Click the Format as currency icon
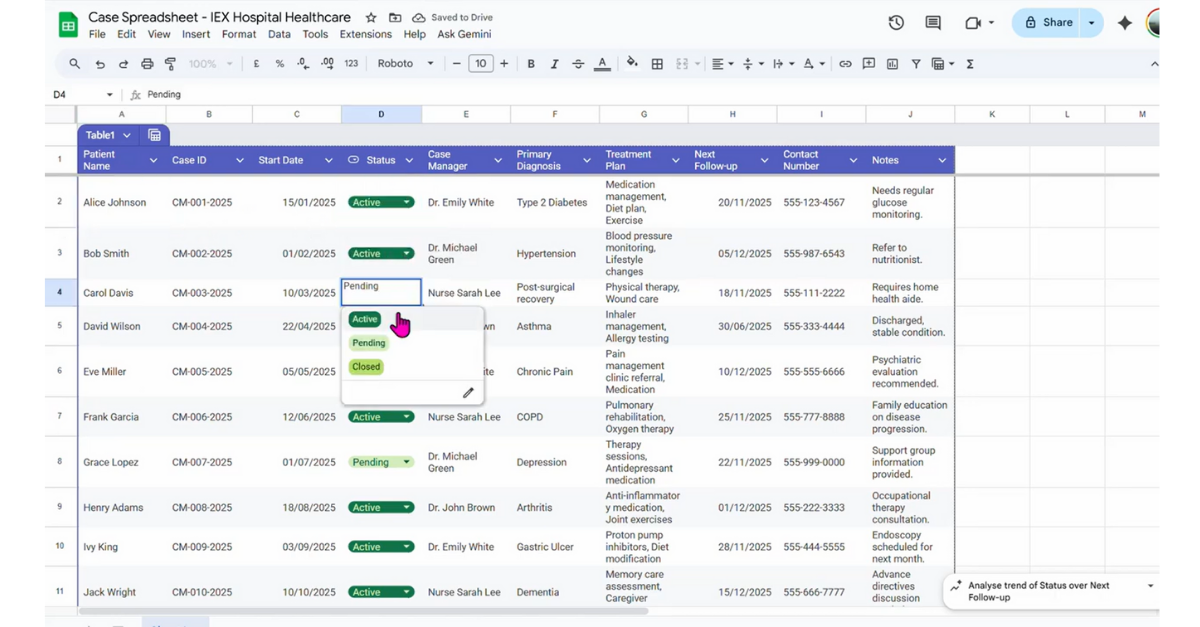The width and height of the screenshot is (1200, 627). (255, 63)
